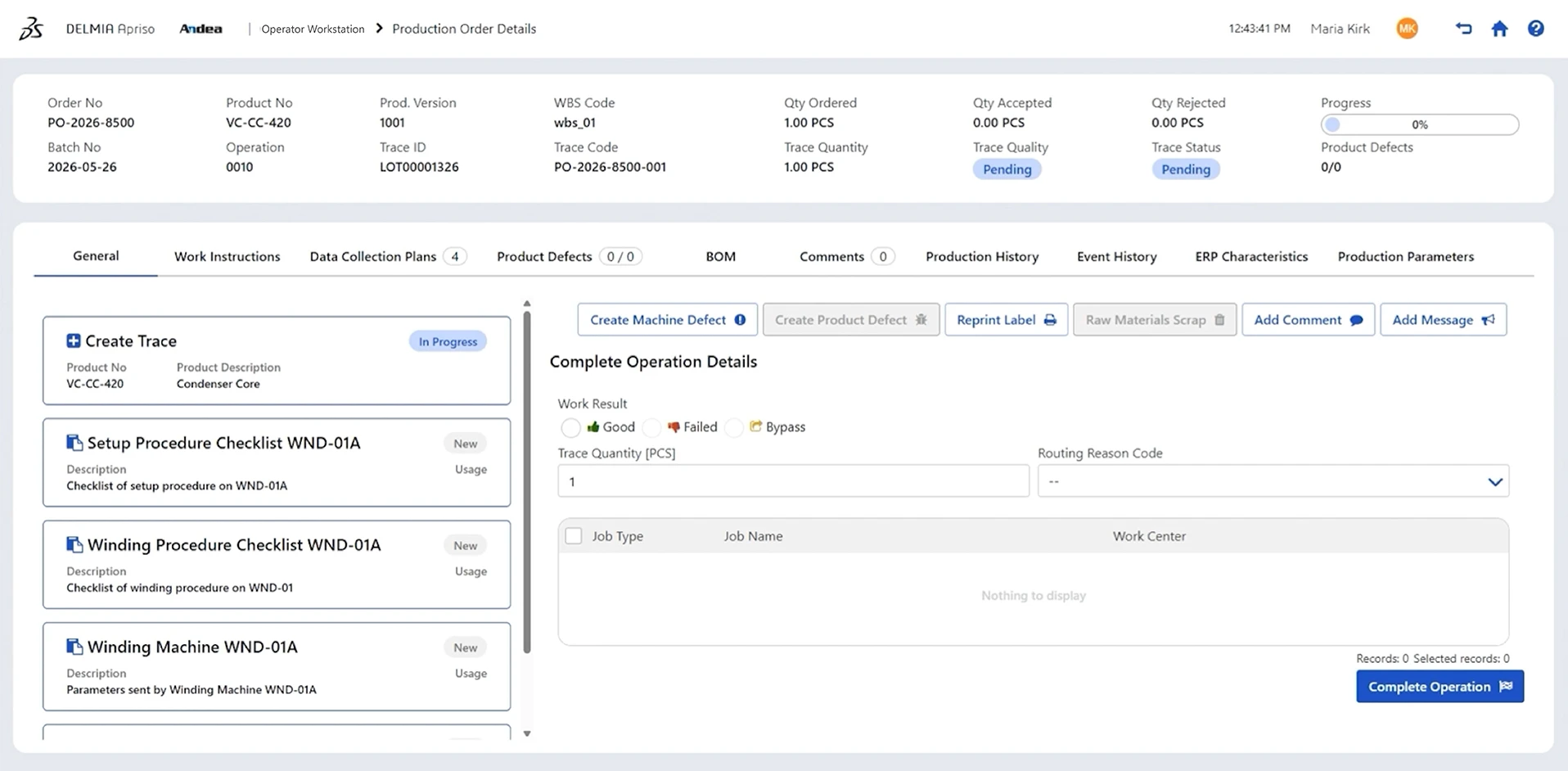Click the thumbs-up Good icon

[x=593, y=426]
